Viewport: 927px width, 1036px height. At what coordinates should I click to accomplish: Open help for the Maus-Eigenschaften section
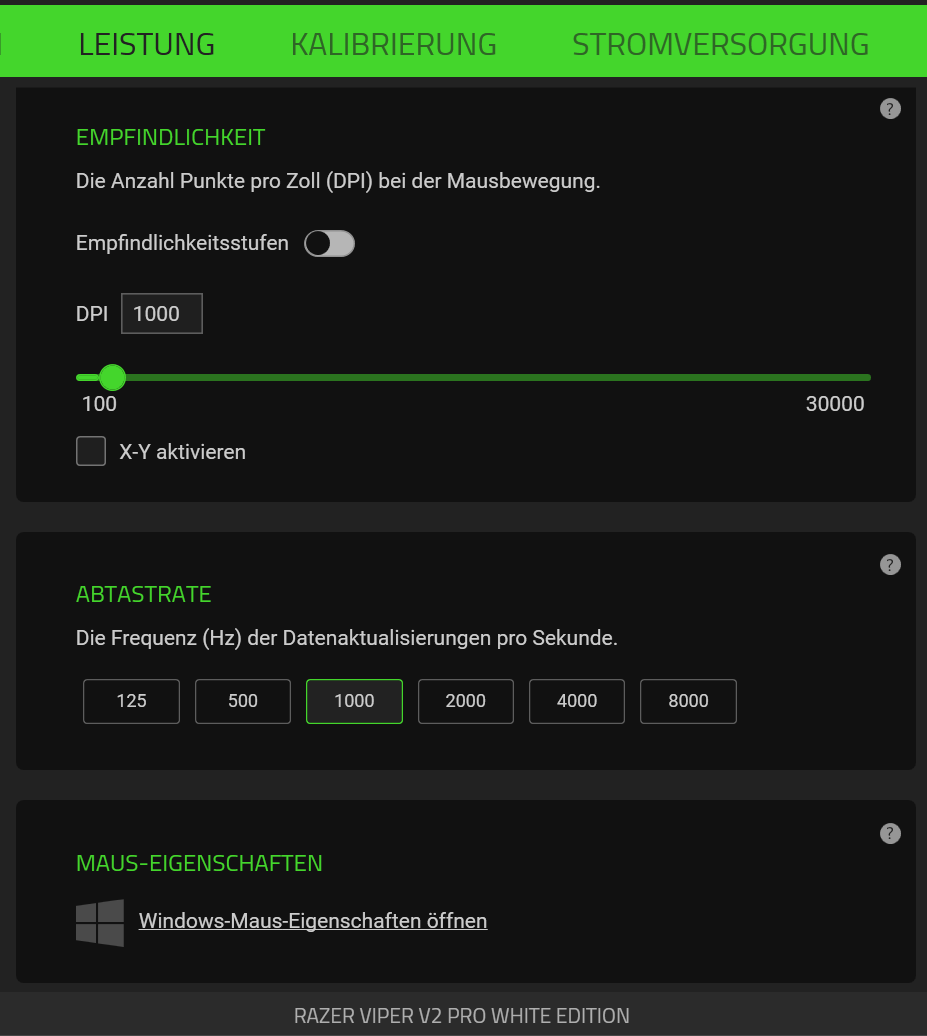click(890, 834)
